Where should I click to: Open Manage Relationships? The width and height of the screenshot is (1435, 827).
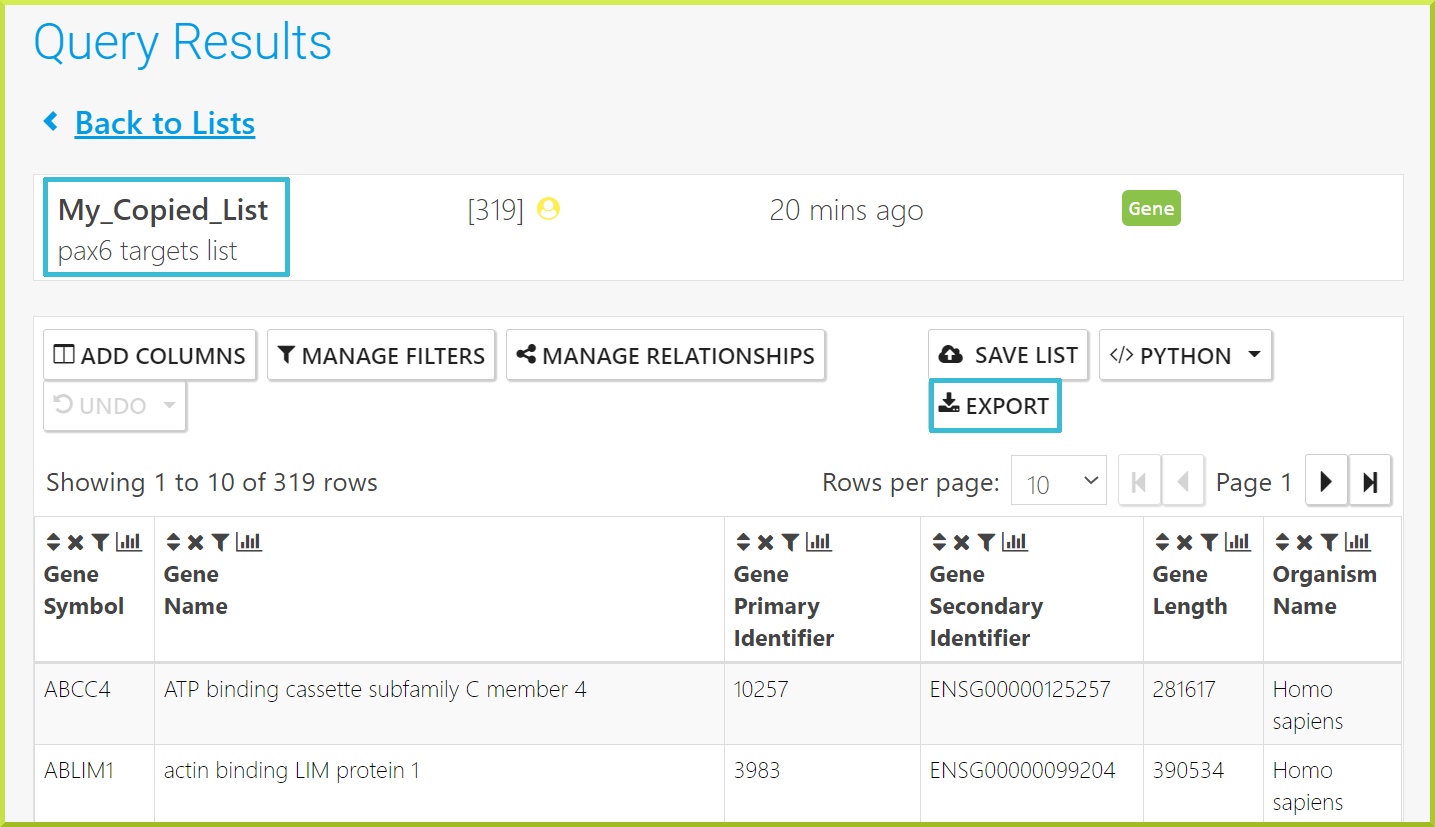[666, 355]
